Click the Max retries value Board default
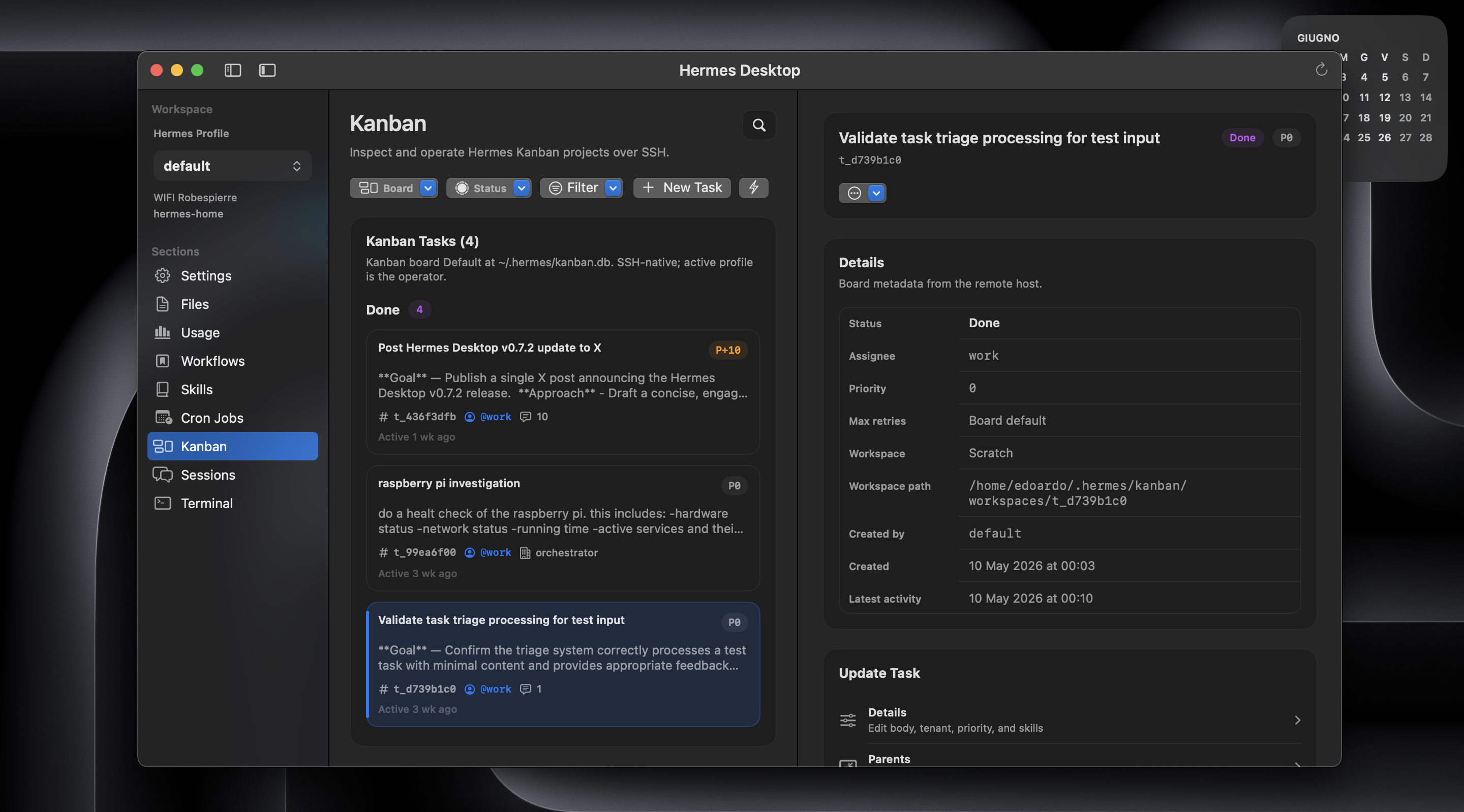This screenshot has width=1464, height=812. (x=1007, y=421)
